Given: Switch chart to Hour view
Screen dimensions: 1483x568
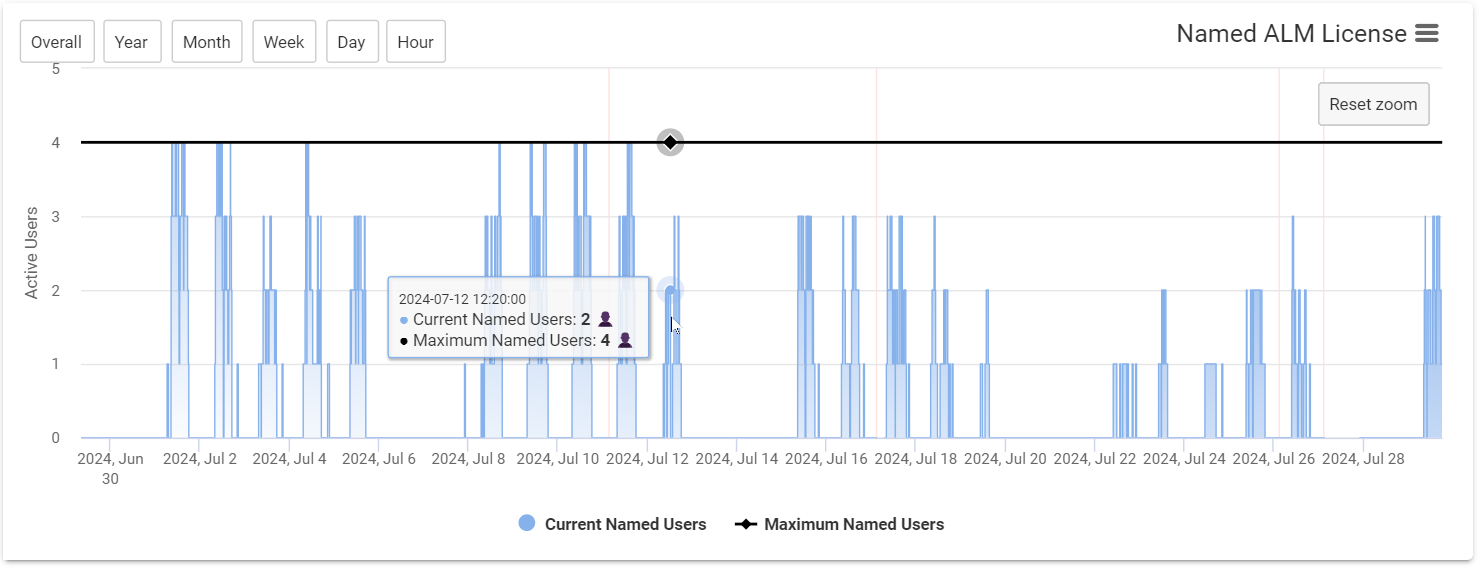Looking at the screenshot, I should (415, 42).
